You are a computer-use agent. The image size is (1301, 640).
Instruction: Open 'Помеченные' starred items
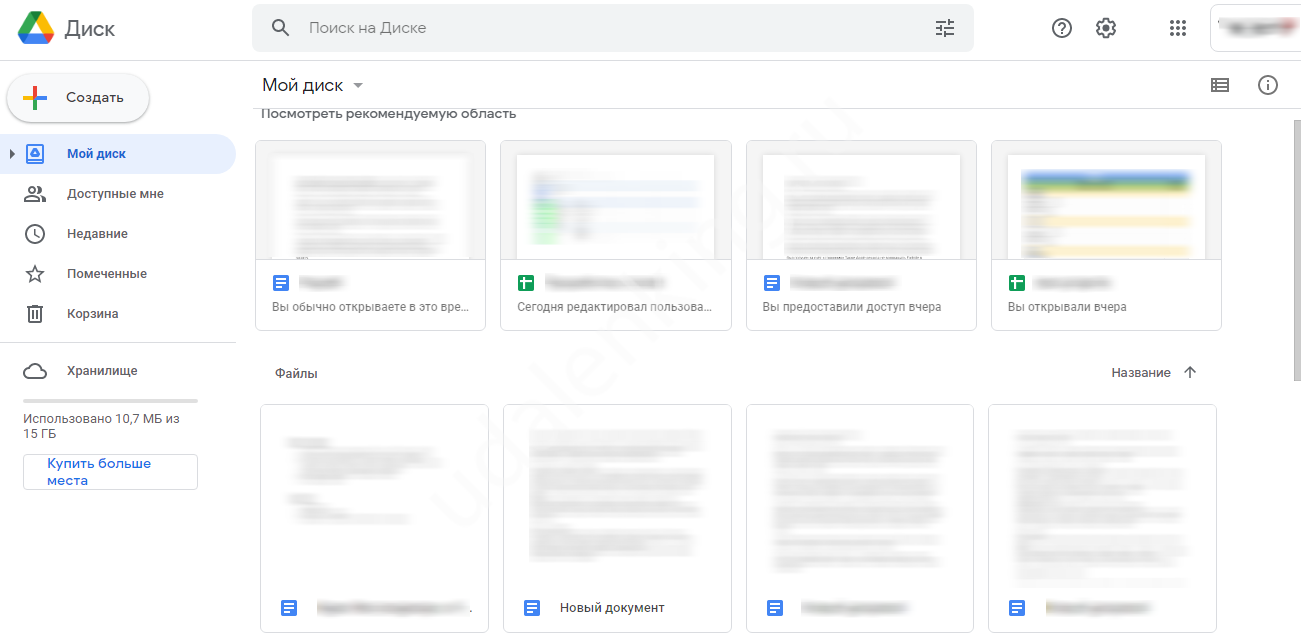click(x=106, y=274)
